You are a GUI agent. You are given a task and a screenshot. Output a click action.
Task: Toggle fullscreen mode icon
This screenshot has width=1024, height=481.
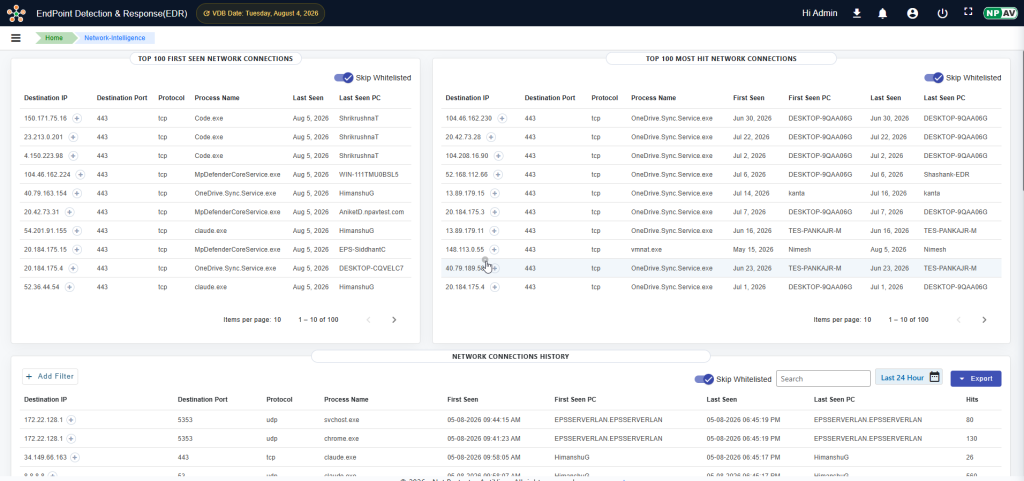pyautogui.click(x=968, y=12)
